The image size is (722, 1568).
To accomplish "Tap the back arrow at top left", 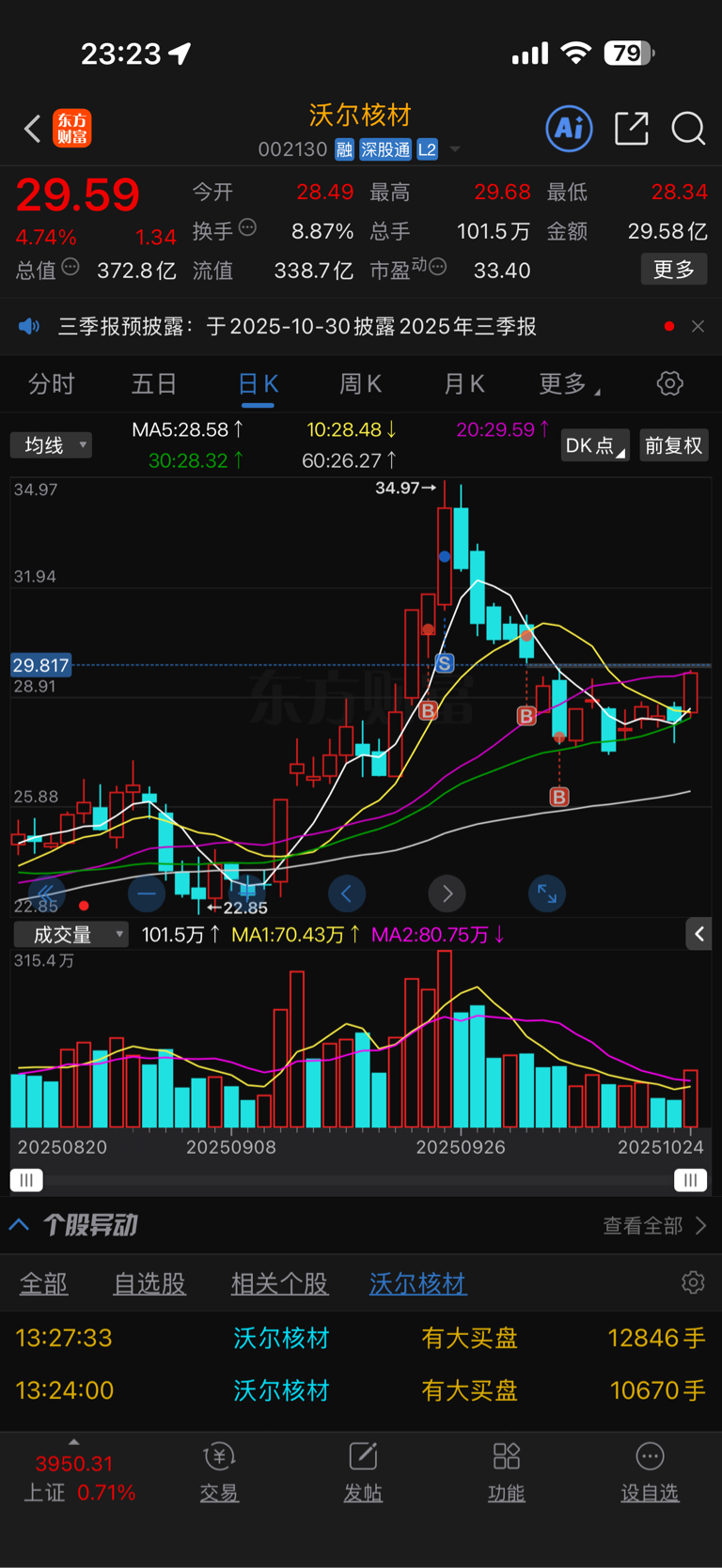I will [x=32, y=129].
